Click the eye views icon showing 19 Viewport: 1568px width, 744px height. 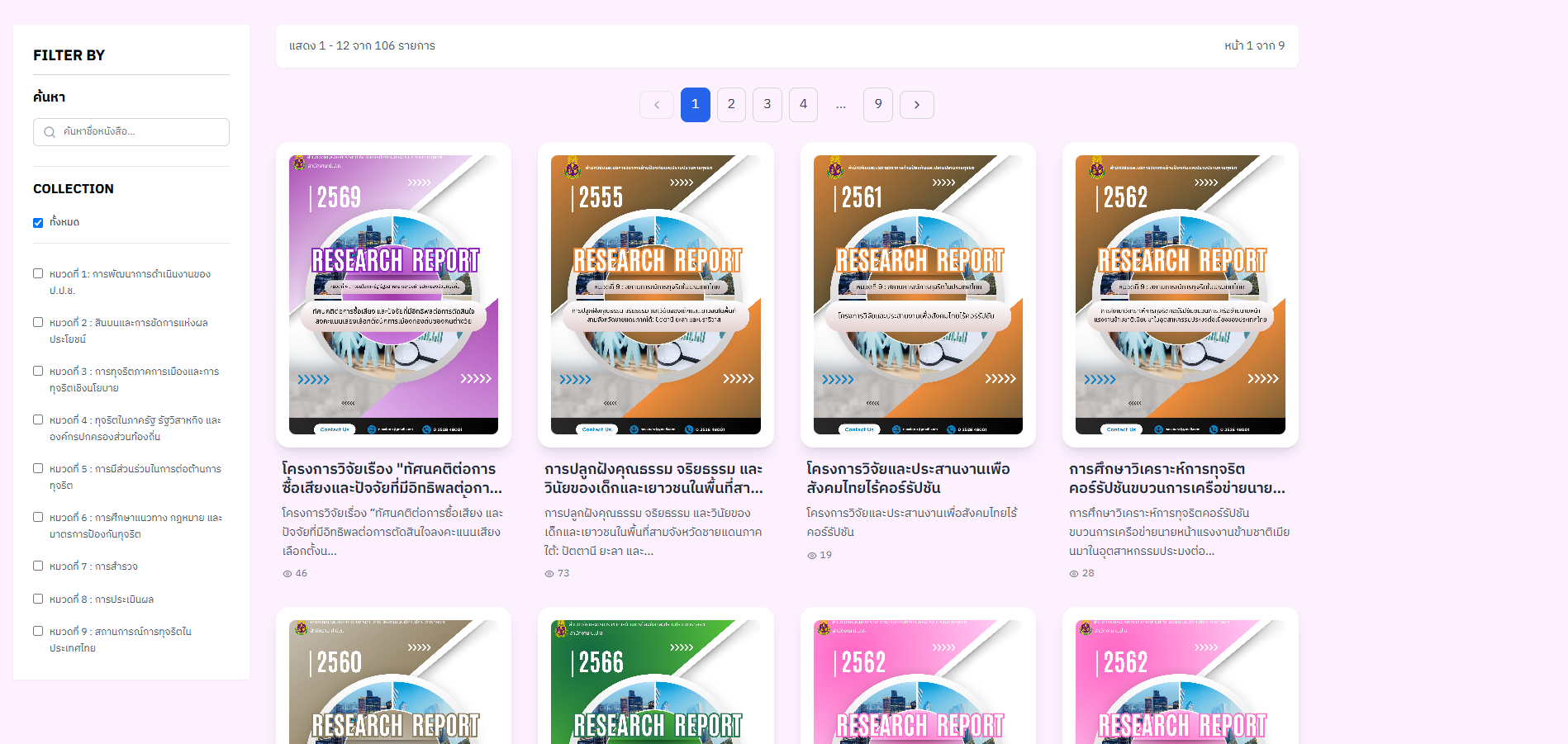pos(812,556)
